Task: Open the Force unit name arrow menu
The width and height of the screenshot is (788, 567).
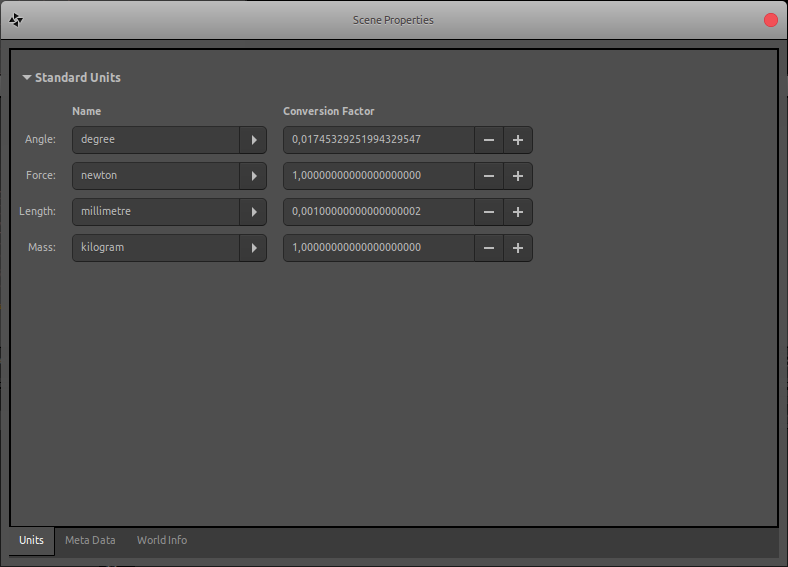Action: coord(253,176)
